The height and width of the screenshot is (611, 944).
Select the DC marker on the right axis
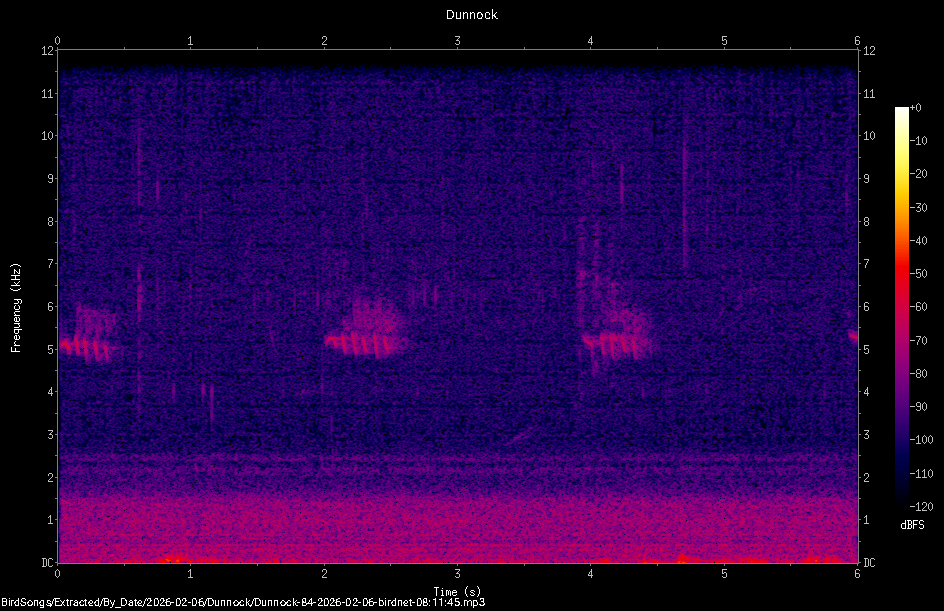[x=868, y=561]
